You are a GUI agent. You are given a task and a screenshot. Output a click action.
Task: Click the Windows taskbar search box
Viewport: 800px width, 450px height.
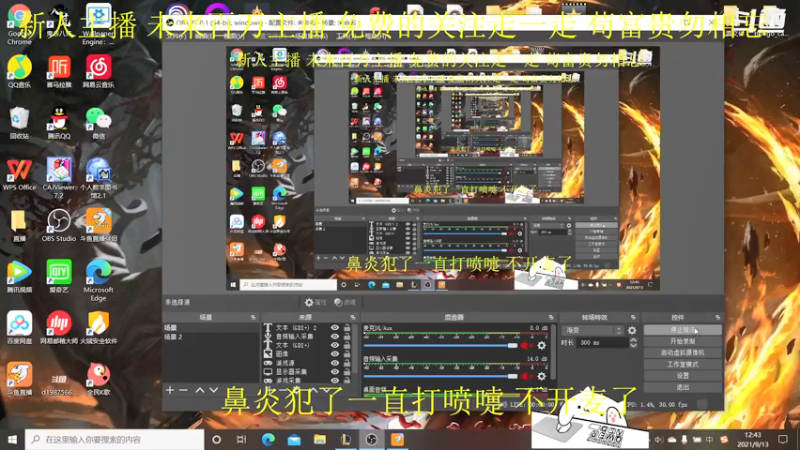(x=115, y=439)
